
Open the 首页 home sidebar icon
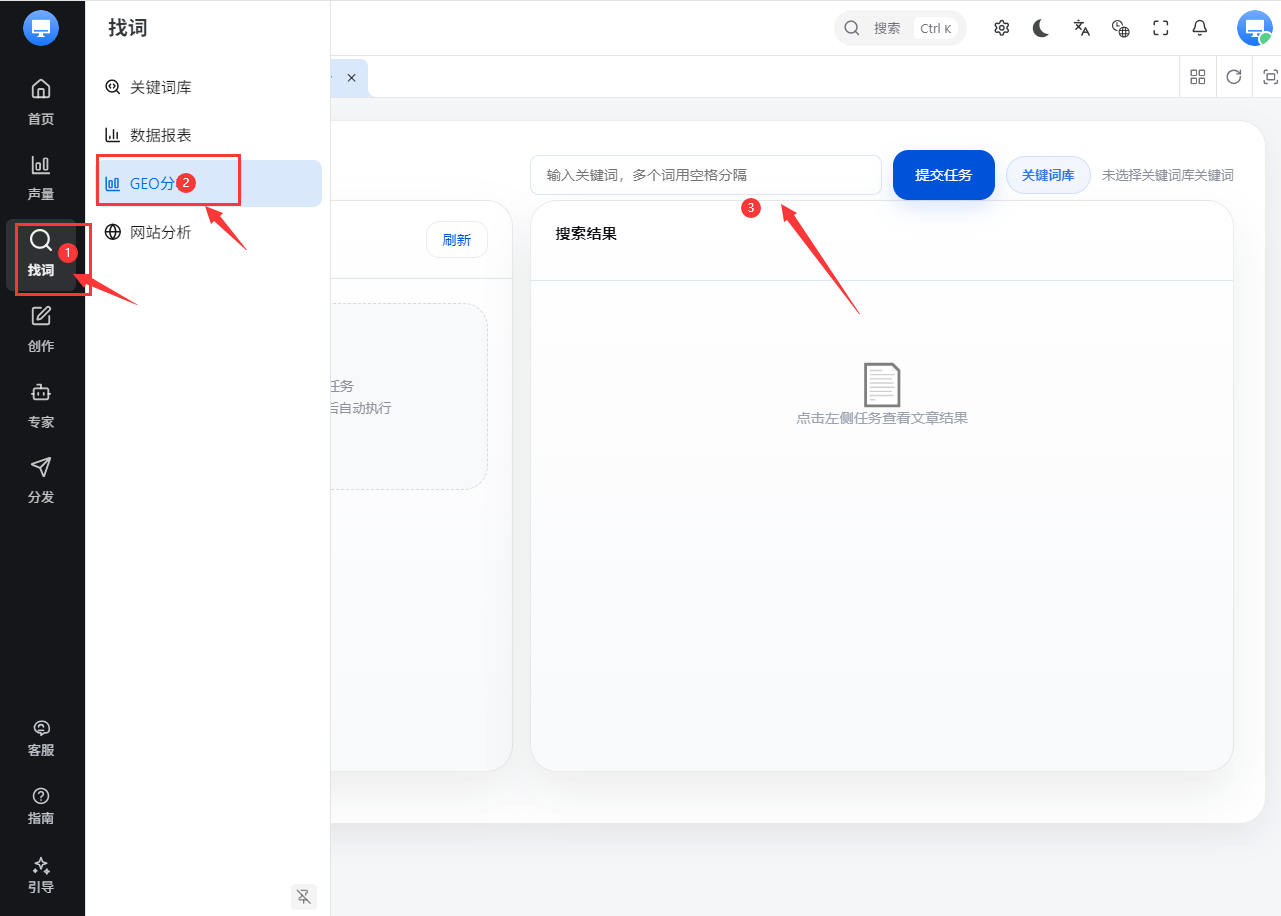41,101
